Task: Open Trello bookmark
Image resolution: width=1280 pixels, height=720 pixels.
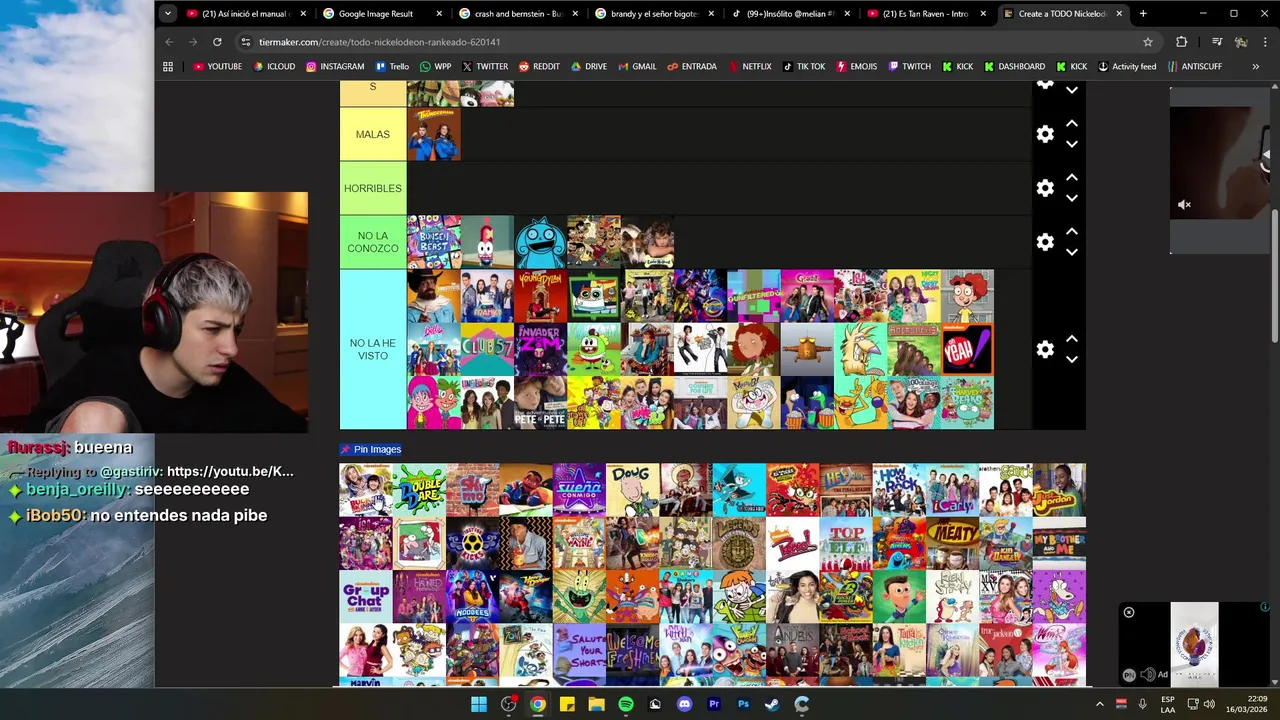Action: point(392,67)
